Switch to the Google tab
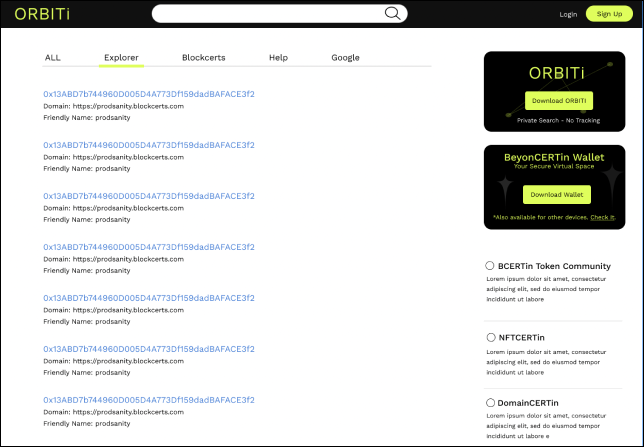644x447 pixels. tap(345, 58)
